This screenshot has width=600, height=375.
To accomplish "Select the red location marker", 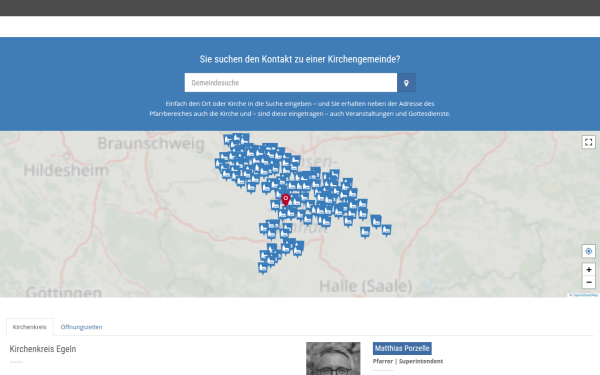I will click(x=285, y=200).
